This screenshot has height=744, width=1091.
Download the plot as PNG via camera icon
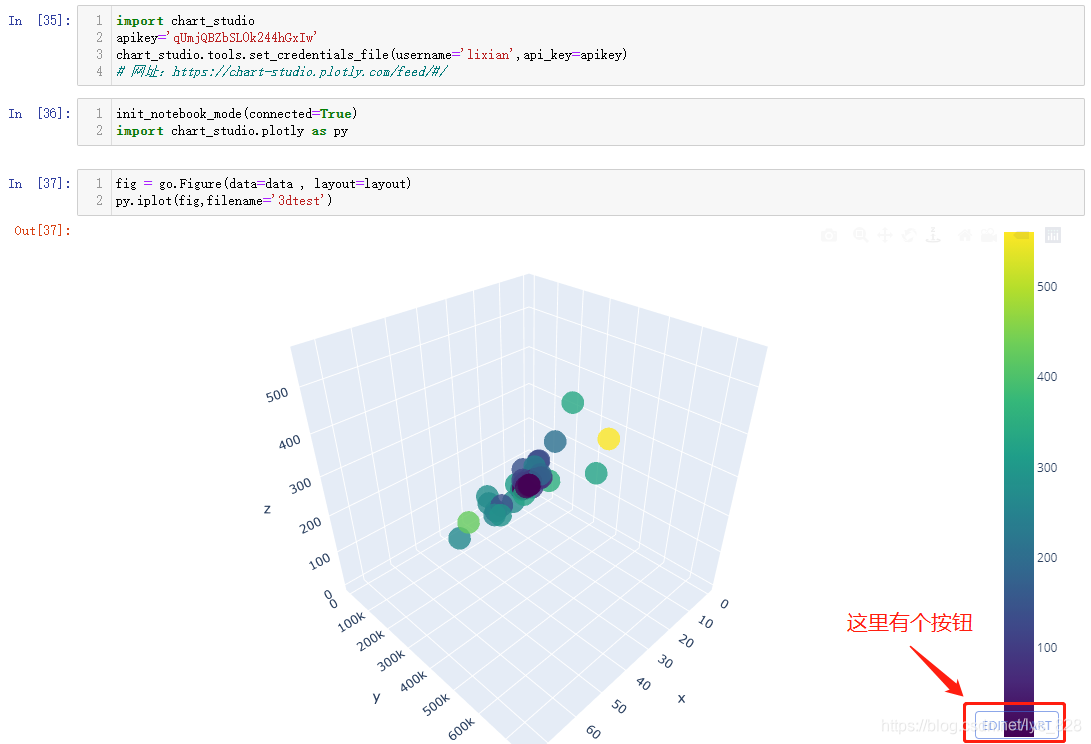tap(829, 235)
